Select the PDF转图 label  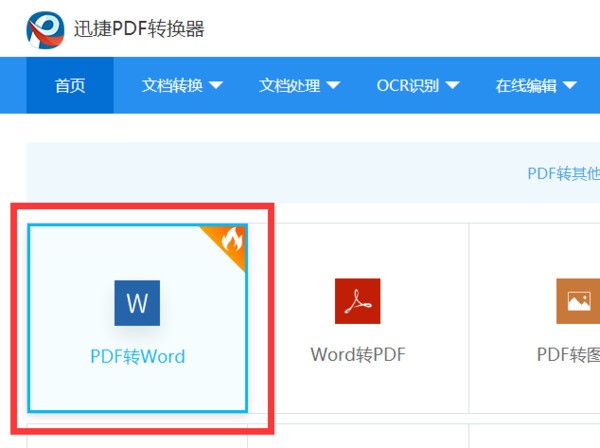click(x=567, y=354)
